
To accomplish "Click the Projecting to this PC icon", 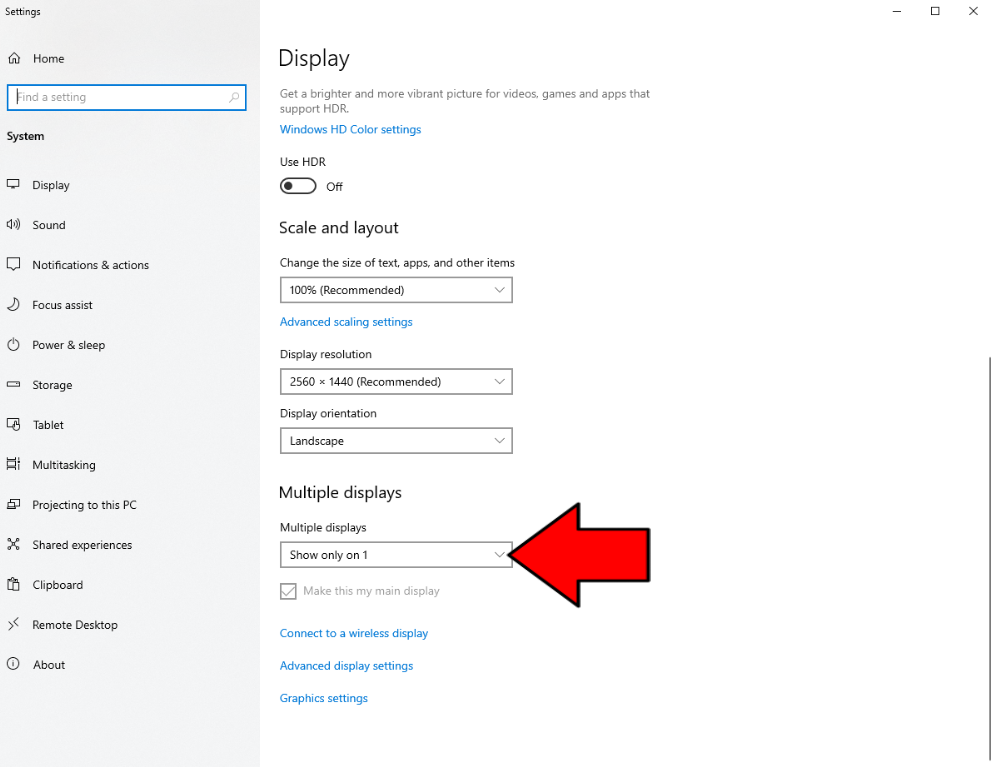I will pos(13,504).
